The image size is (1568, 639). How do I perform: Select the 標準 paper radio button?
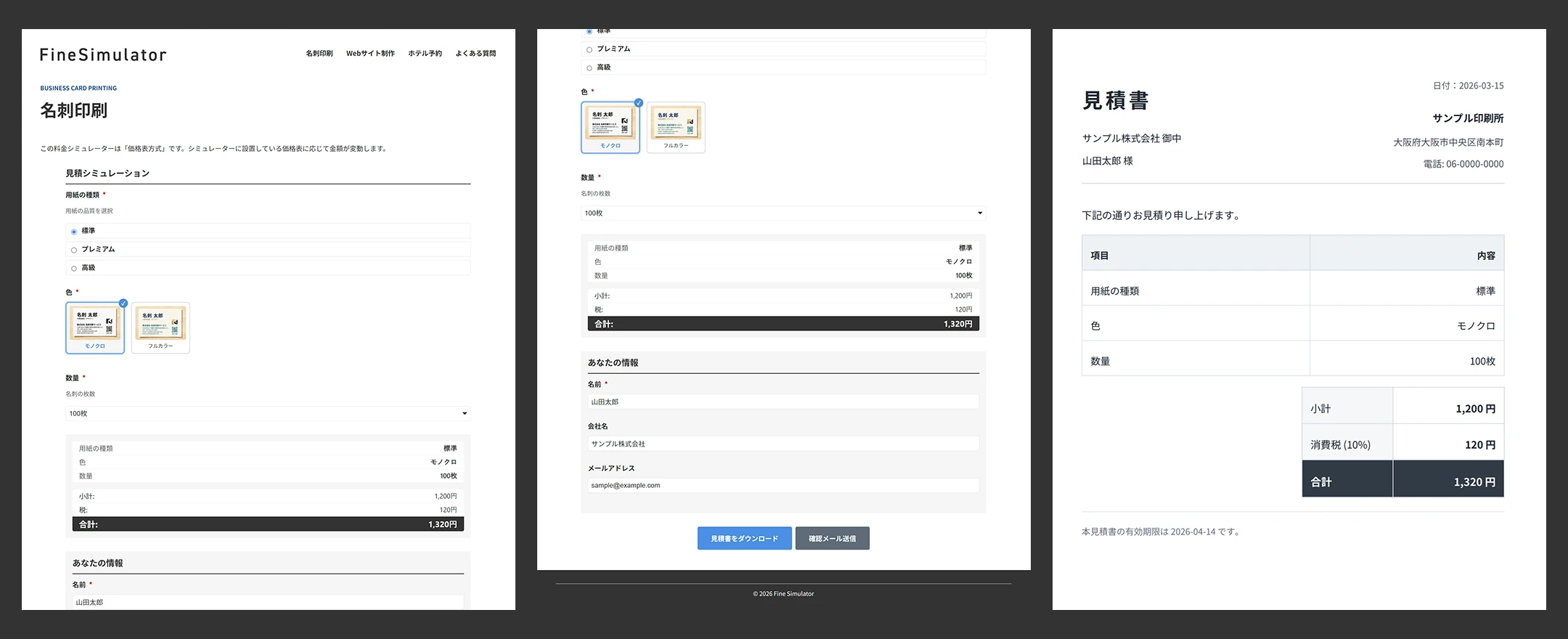tap(74, 232)
